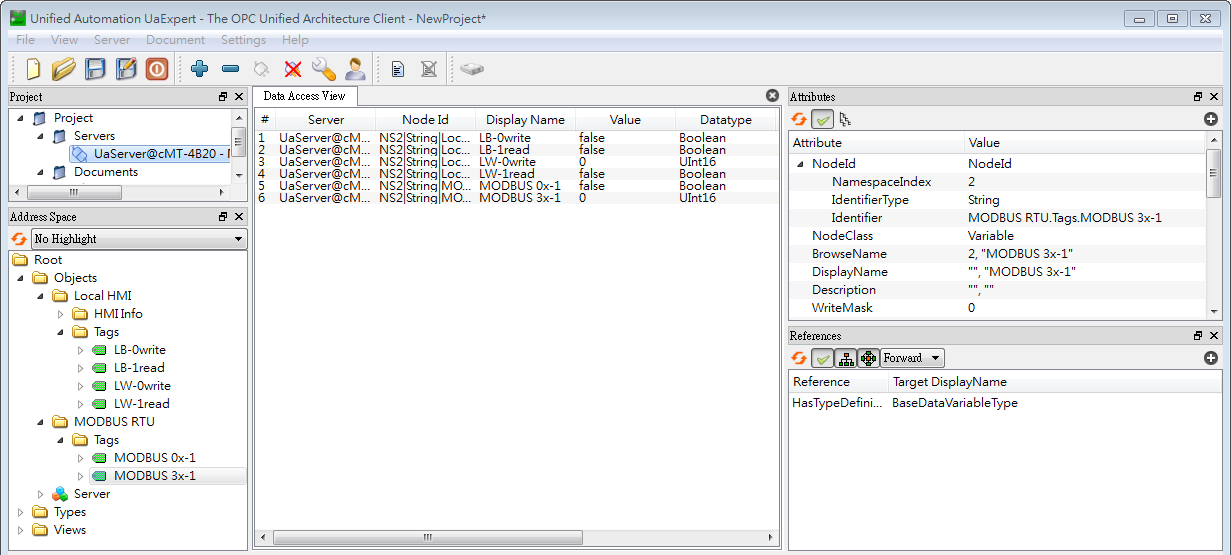Sort by the Display Name column header
Screen dimensions: 1231x555
(x=525, y=120)
